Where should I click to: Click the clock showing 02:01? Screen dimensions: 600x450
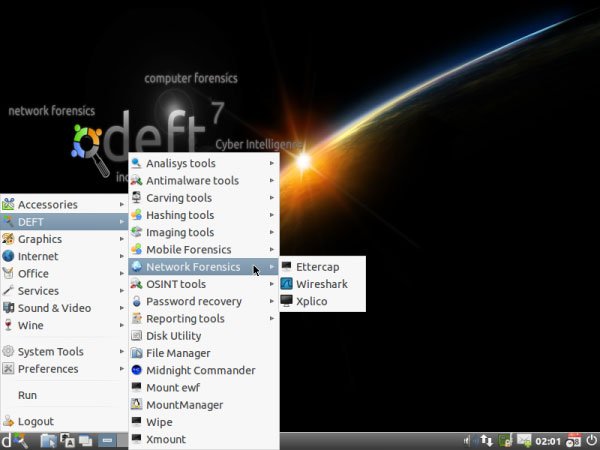click(548, 442)
